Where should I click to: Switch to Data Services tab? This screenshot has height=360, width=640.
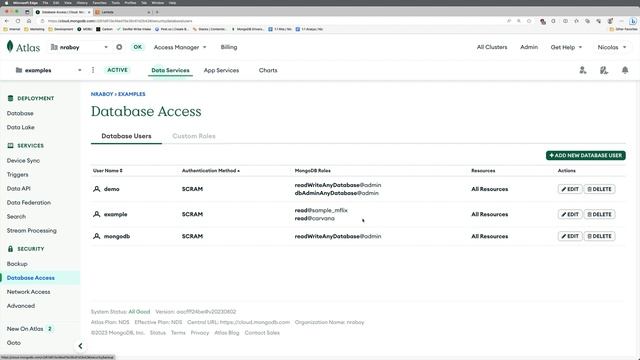[170, 70]
